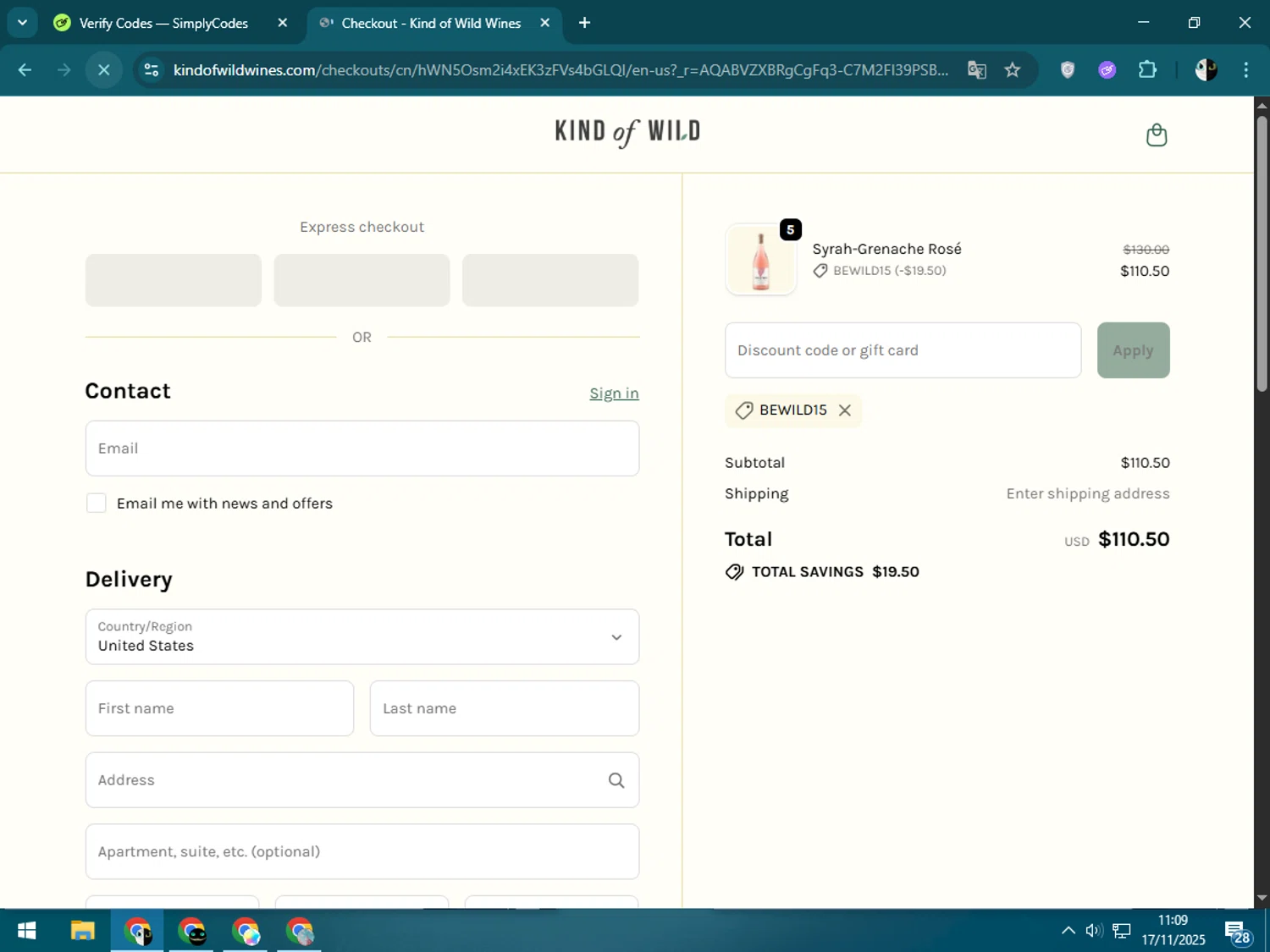Image resolution: width=1270 pixels, height=952 pixels.
Task: Click the first express checkout button
Action: [174, 280]
